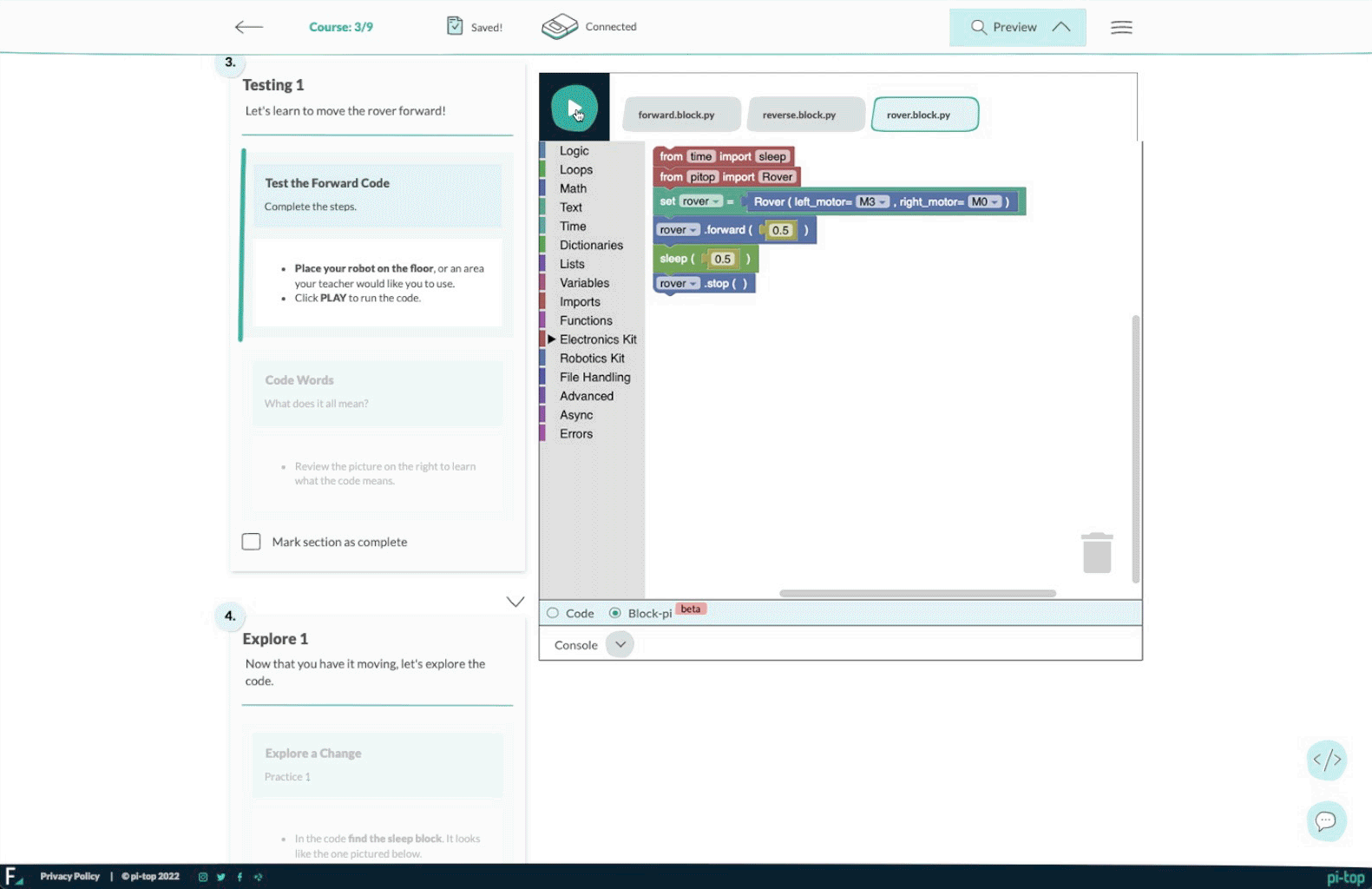Check Mark section as complete
1372x889 pixels.
pos(252,542)
